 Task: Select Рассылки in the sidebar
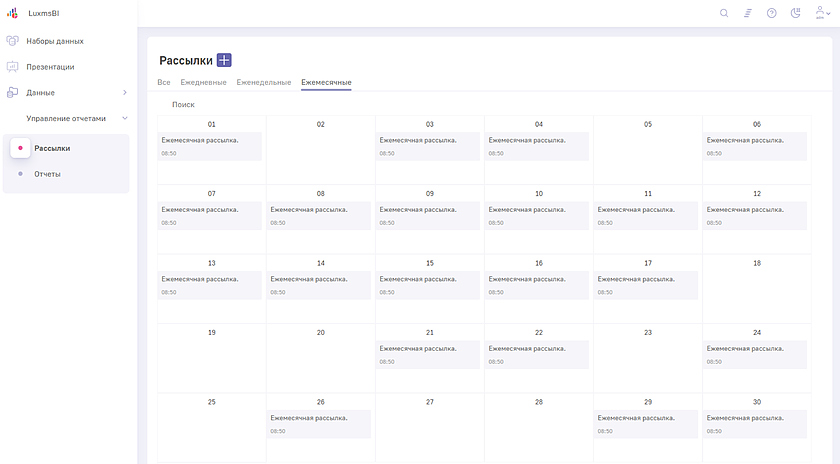tap(52, 148)
